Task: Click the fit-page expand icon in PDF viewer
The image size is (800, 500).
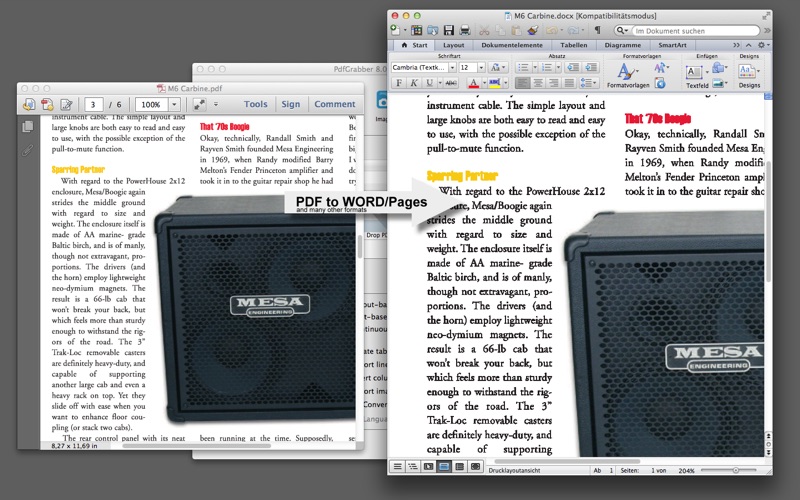Action: 199,105
